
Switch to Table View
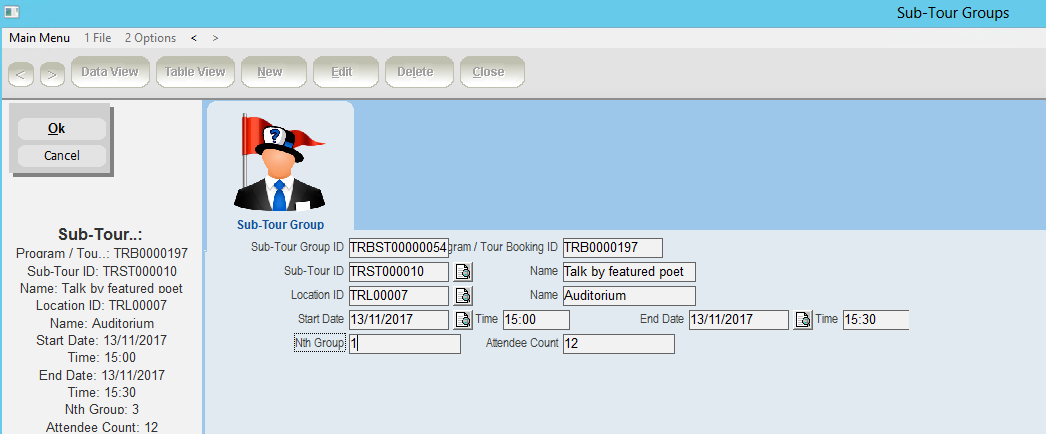pos(195,72)
